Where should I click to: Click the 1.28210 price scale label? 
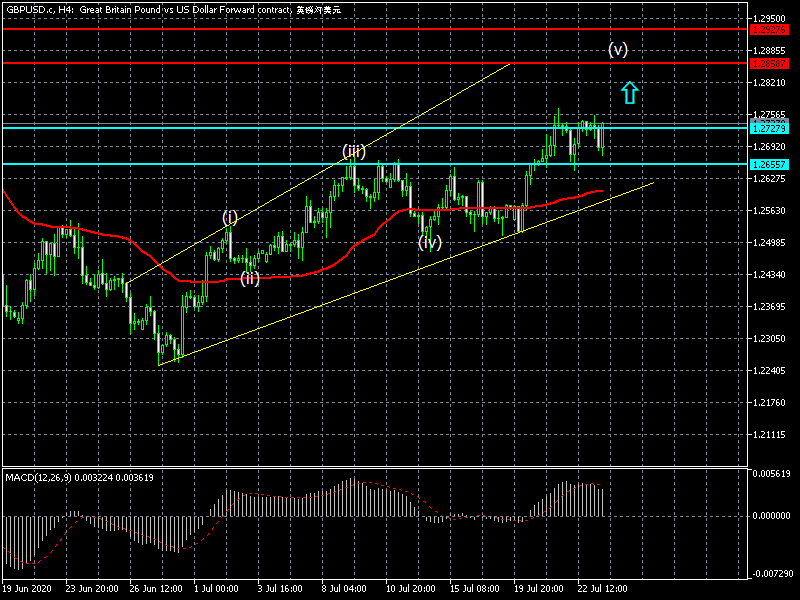click(x=769, y=83)
